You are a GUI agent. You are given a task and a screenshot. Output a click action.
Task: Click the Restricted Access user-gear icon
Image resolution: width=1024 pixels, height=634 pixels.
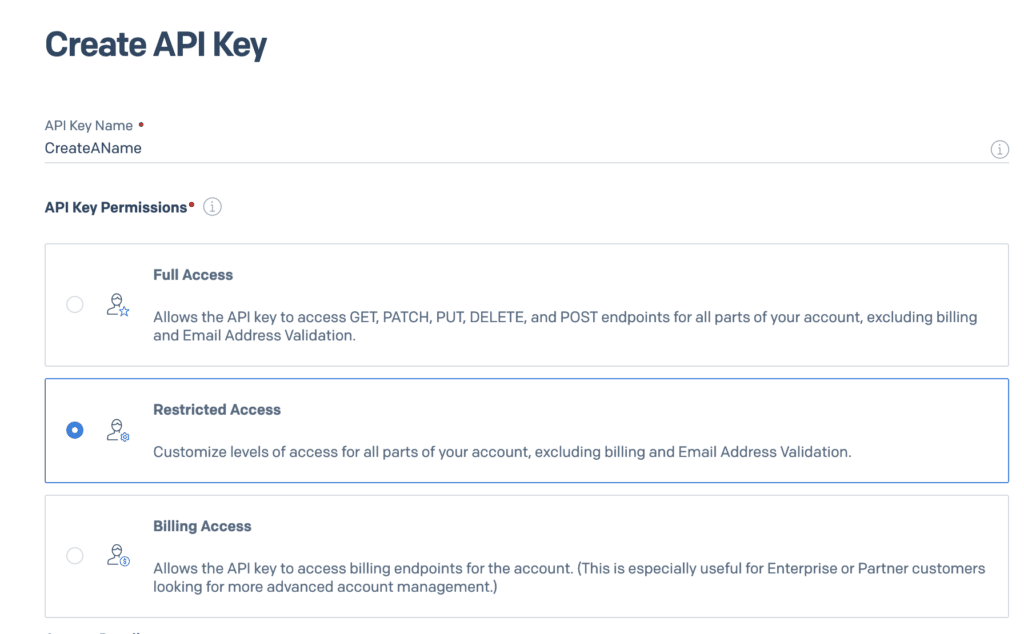[118, 431]
